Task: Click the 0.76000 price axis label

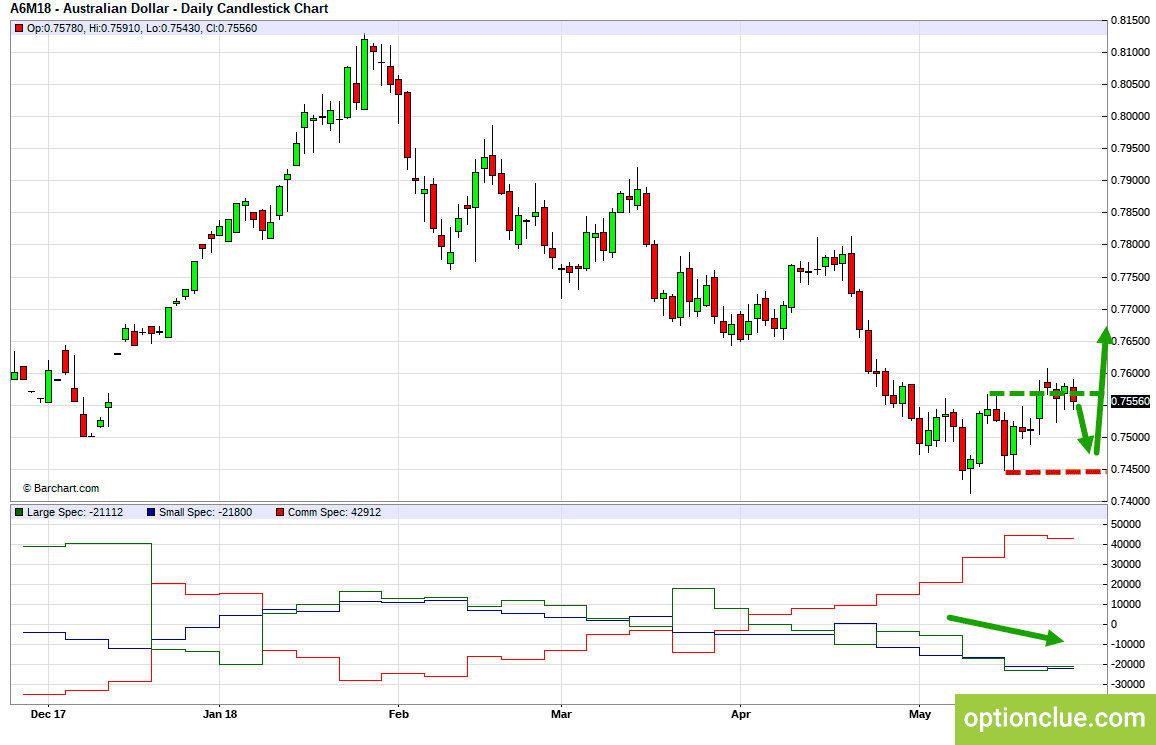Action: click(1130, 374)
